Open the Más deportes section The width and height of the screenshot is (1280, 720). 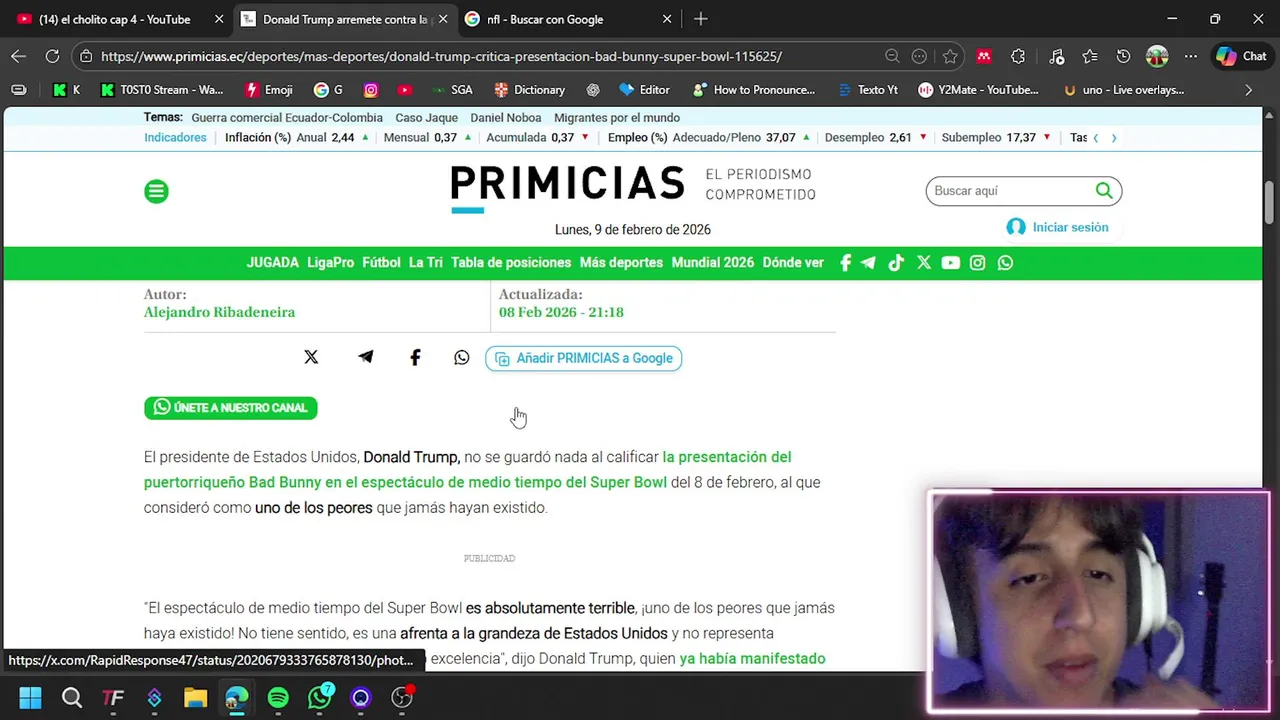click(x=621, y=263)
